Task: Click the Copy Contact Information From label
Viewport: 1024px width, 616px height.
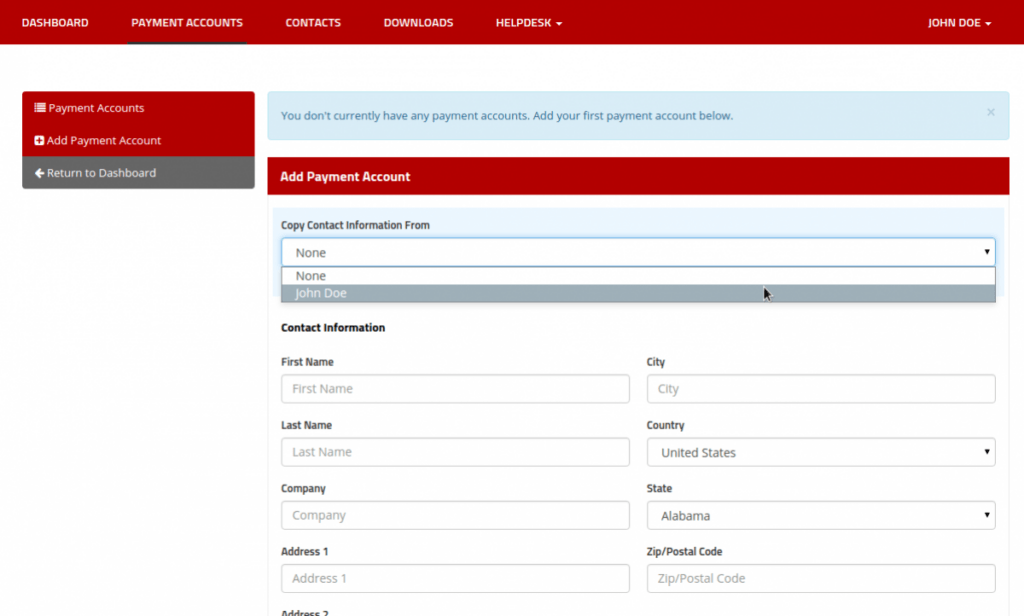Action: point(355,225)
